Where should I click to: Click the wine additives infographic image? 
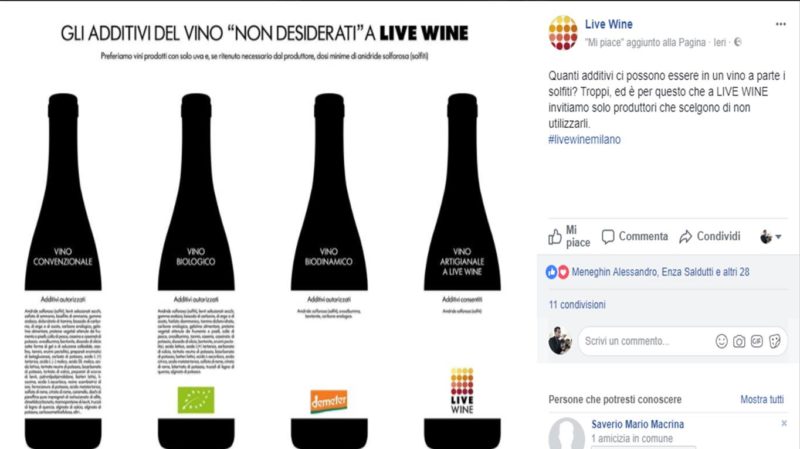263,233
